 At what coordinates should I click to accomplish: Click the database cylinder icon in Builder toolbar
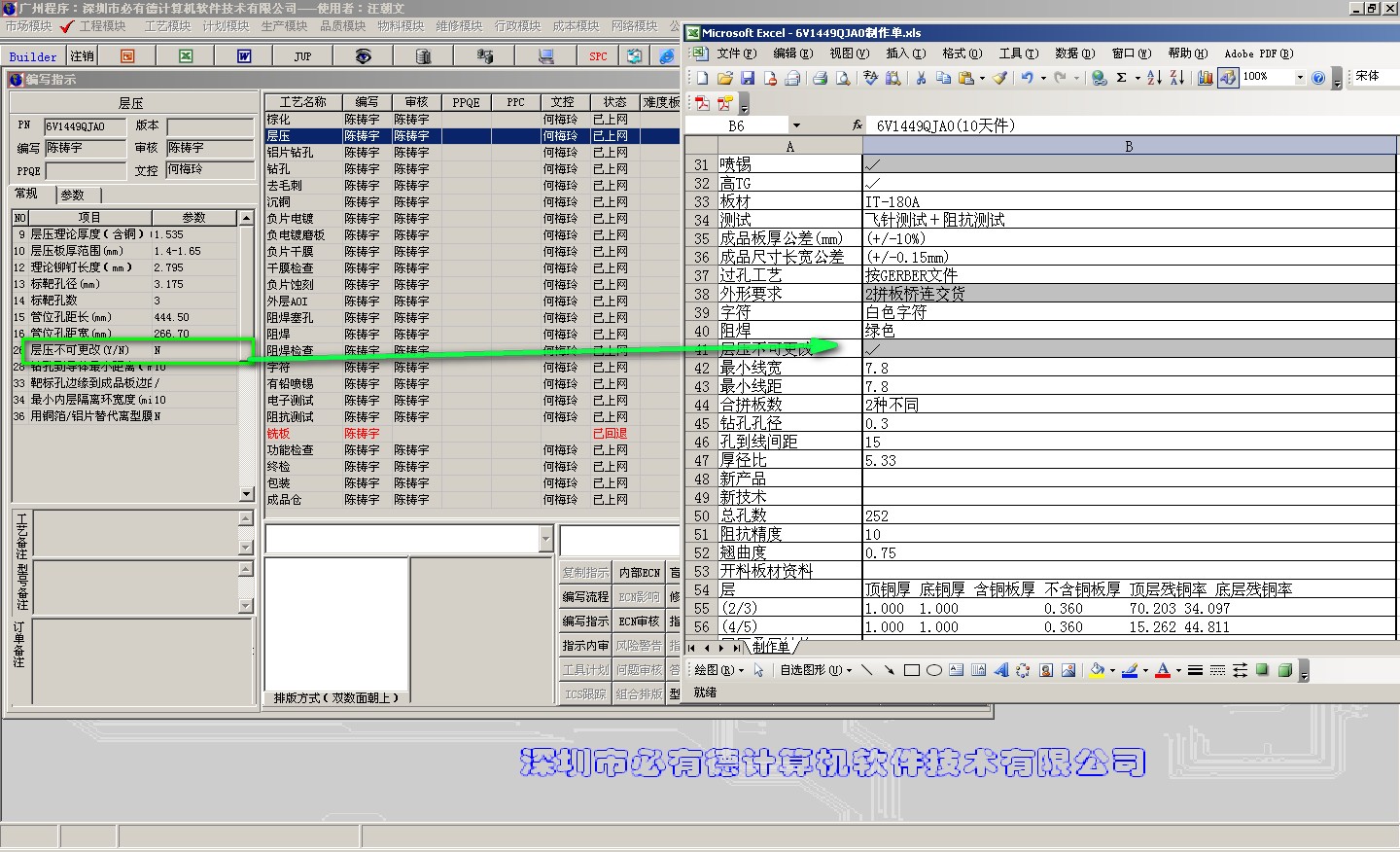click(x=423, y=56)
